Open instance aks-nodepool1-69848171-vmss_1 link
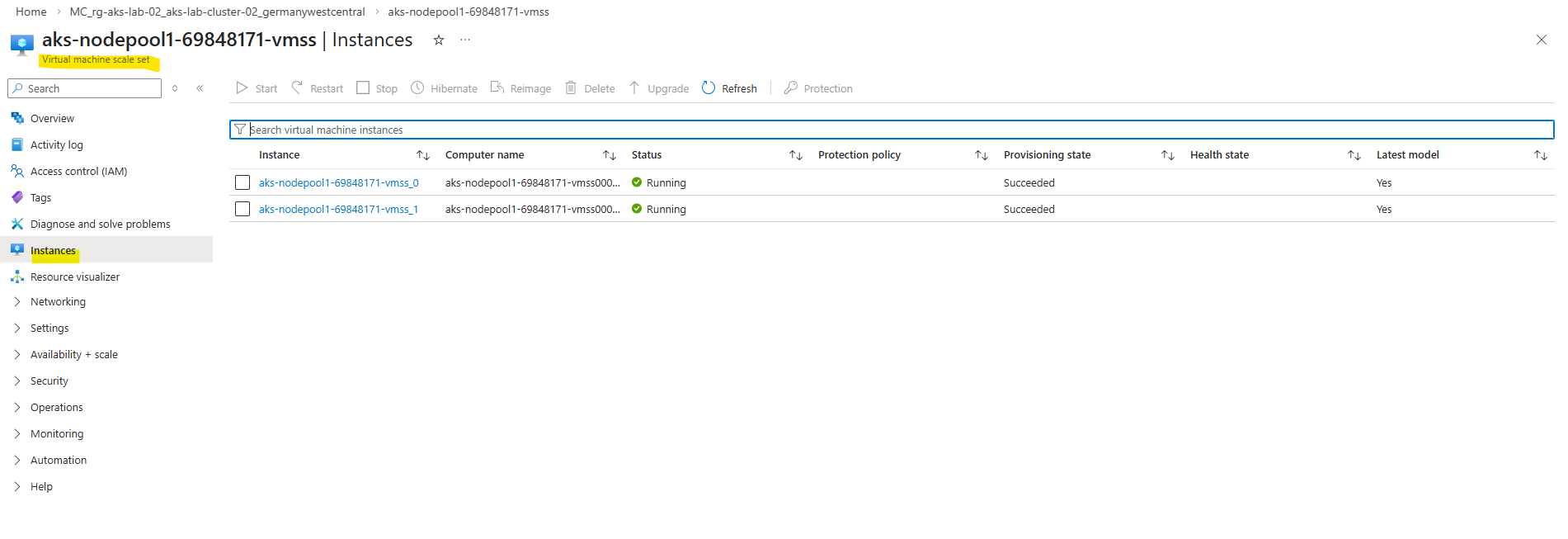The image size is (1568, 539). coord(339,209)
